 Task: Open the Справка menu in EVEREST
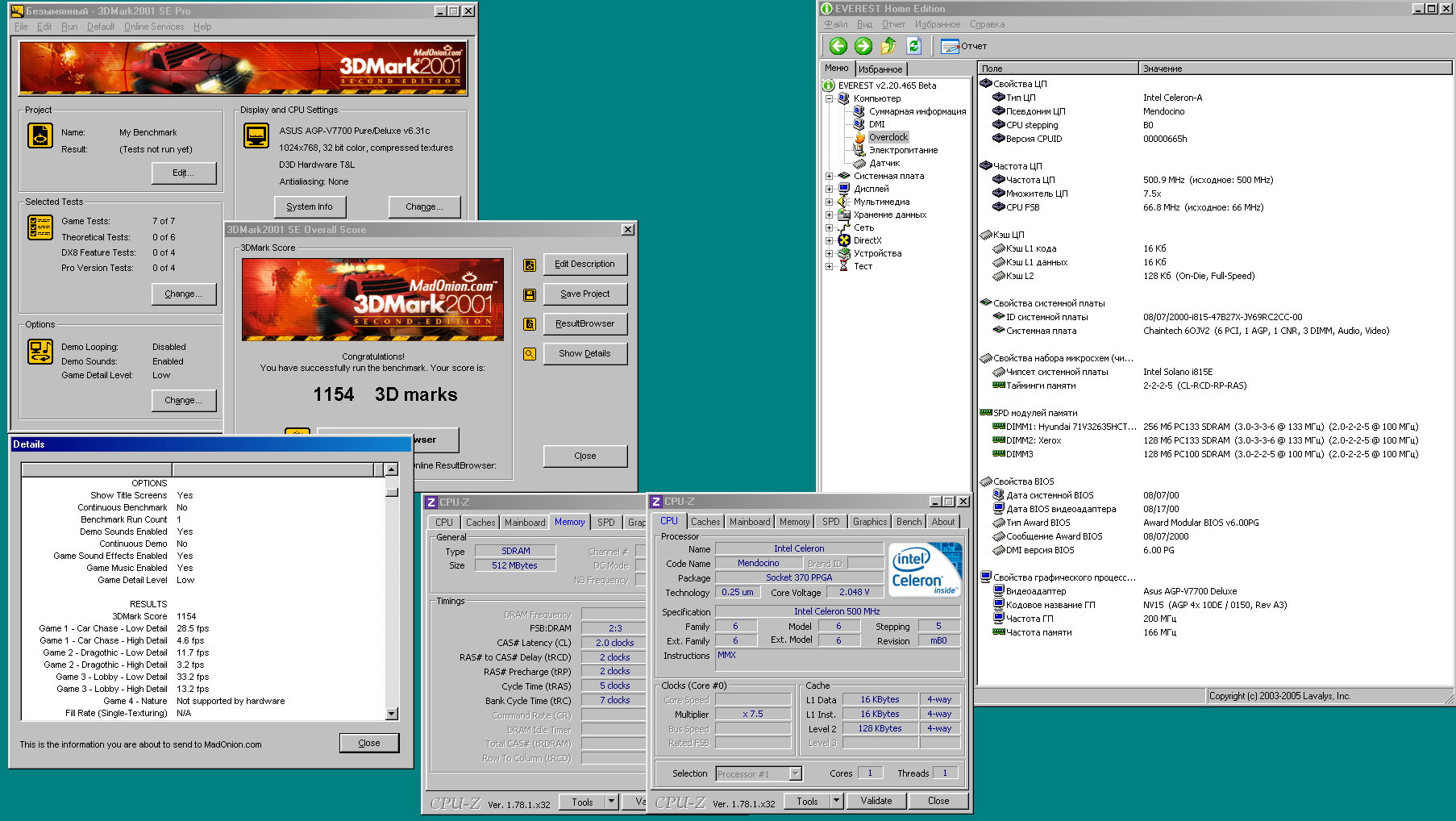[988, 24]
